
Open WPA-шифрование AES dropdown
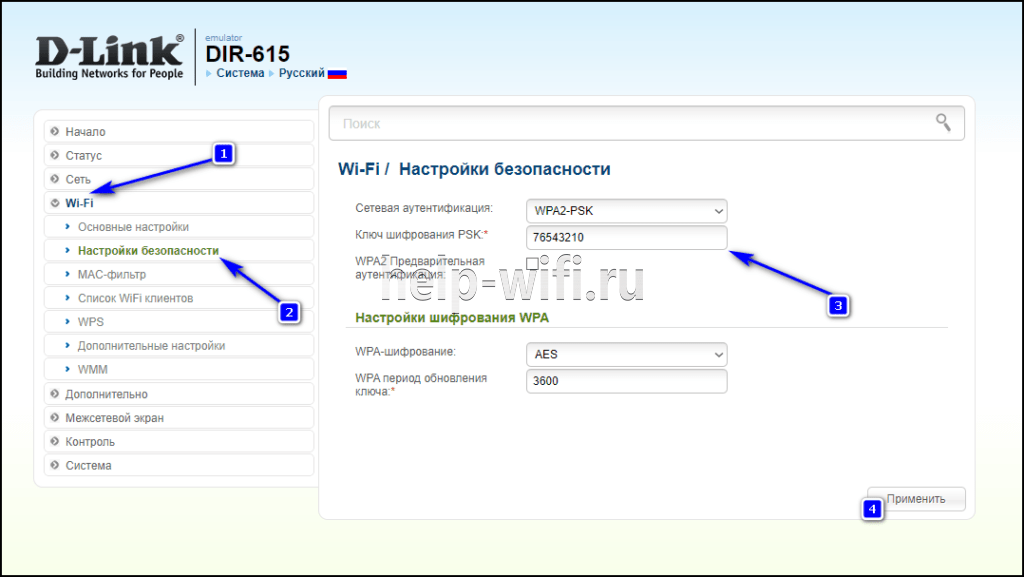tap(626, 354)
